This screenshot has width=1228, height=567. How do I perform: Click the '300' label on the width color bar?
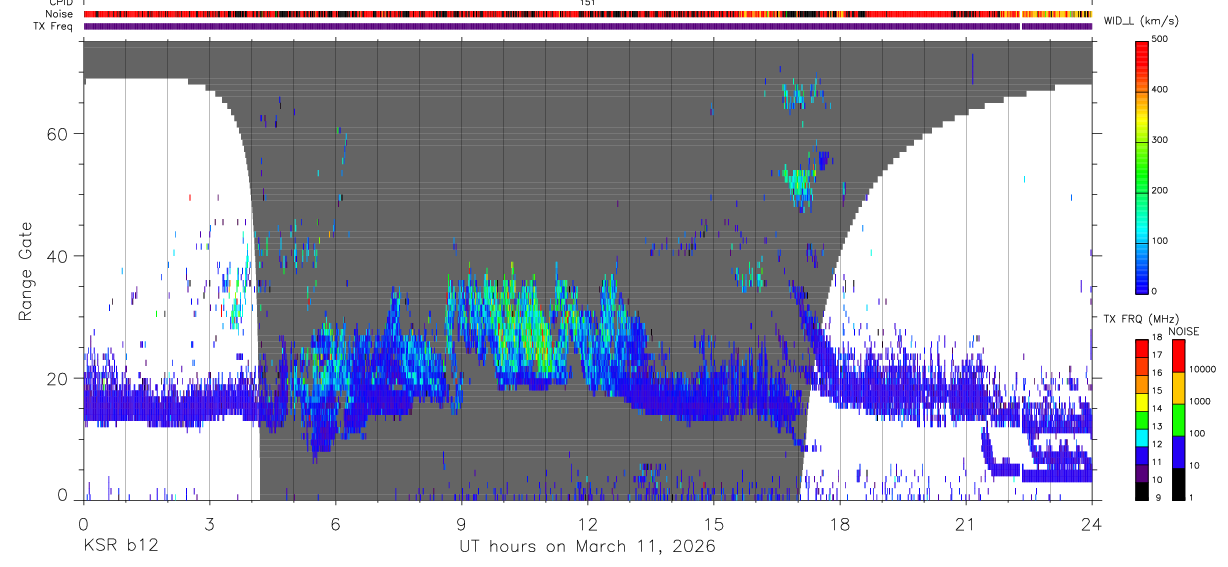point(1162,140)
